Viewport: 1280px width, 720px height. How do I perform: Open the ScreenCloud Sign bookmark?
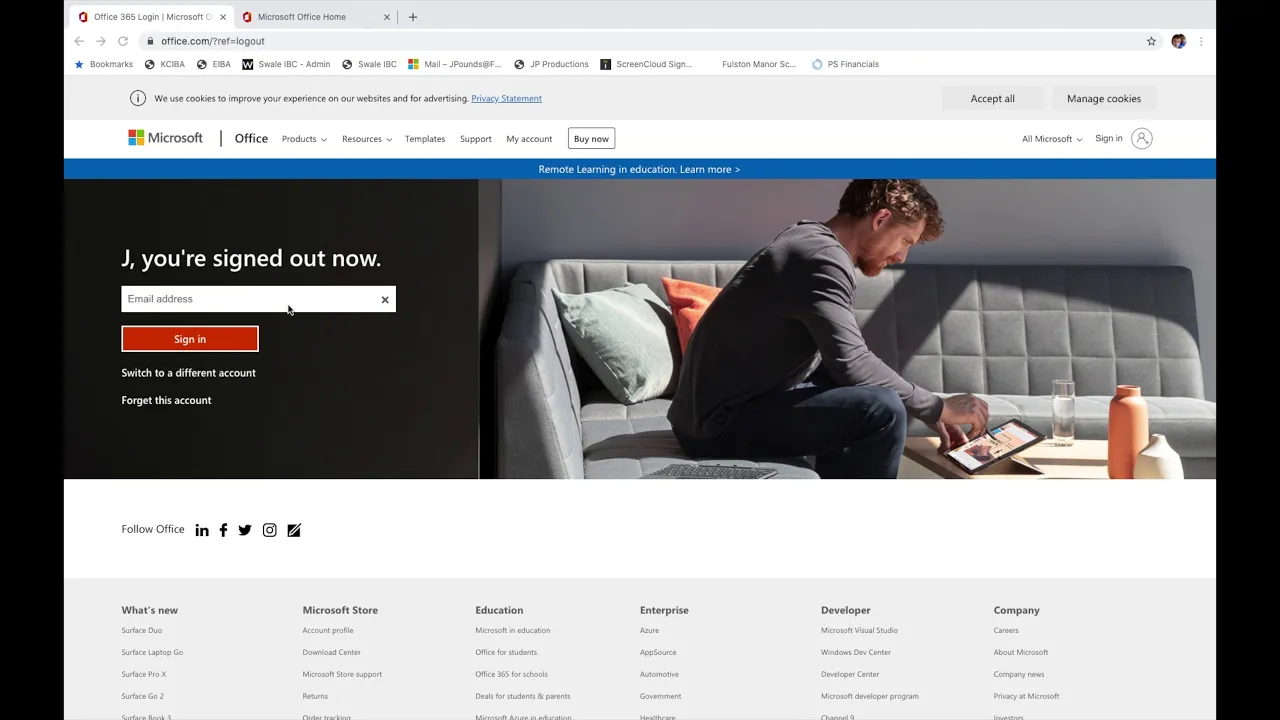[646, 64]
